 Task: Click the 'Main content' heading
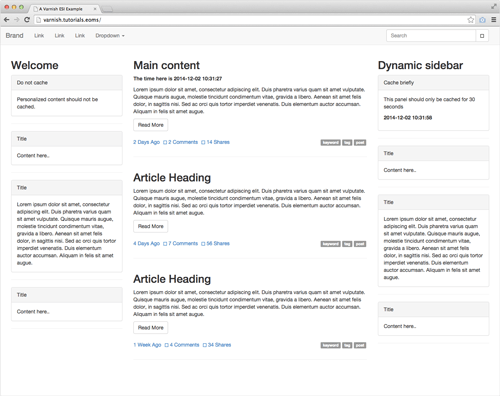(x=167, y=65)
